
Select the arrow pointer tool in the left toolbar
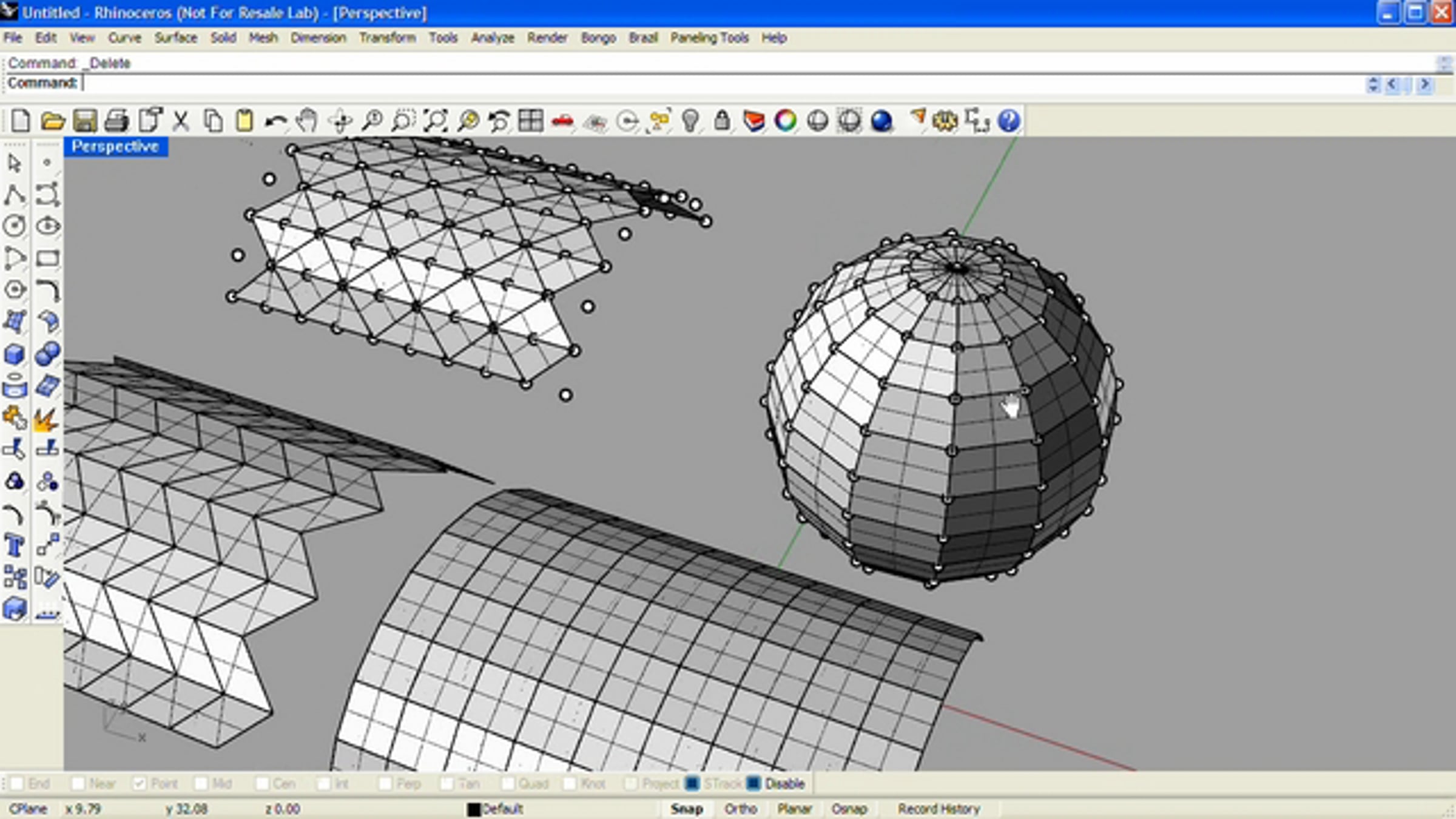[x=15, y=163]
